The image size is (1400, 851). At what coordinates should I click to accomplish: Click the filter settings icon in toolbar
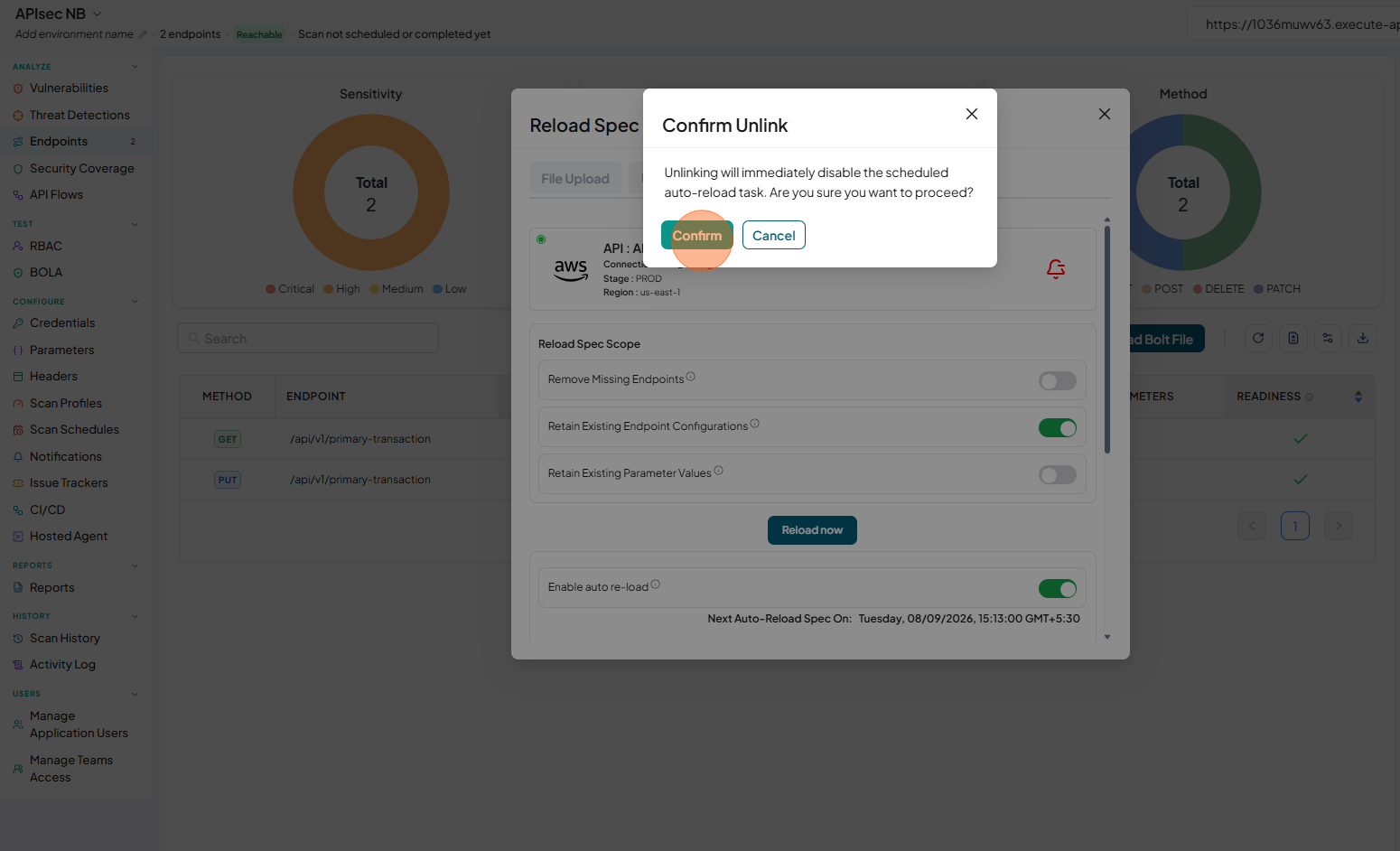[1328, 338]
